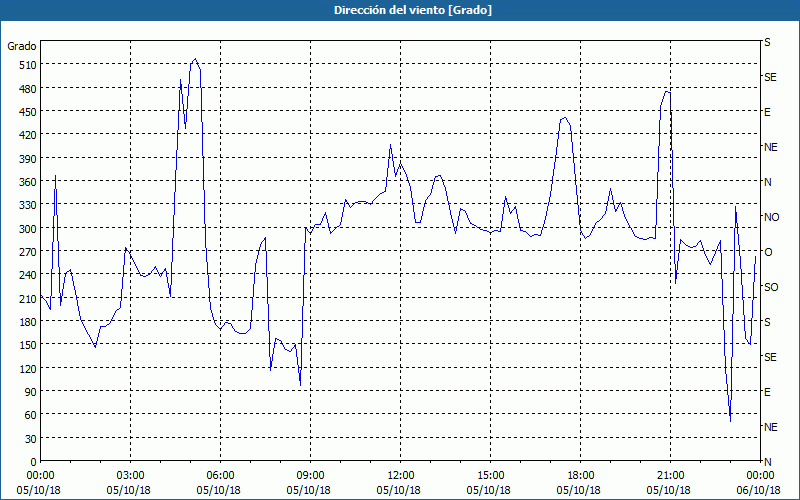Select the 09:00 time label

(310, 476)
